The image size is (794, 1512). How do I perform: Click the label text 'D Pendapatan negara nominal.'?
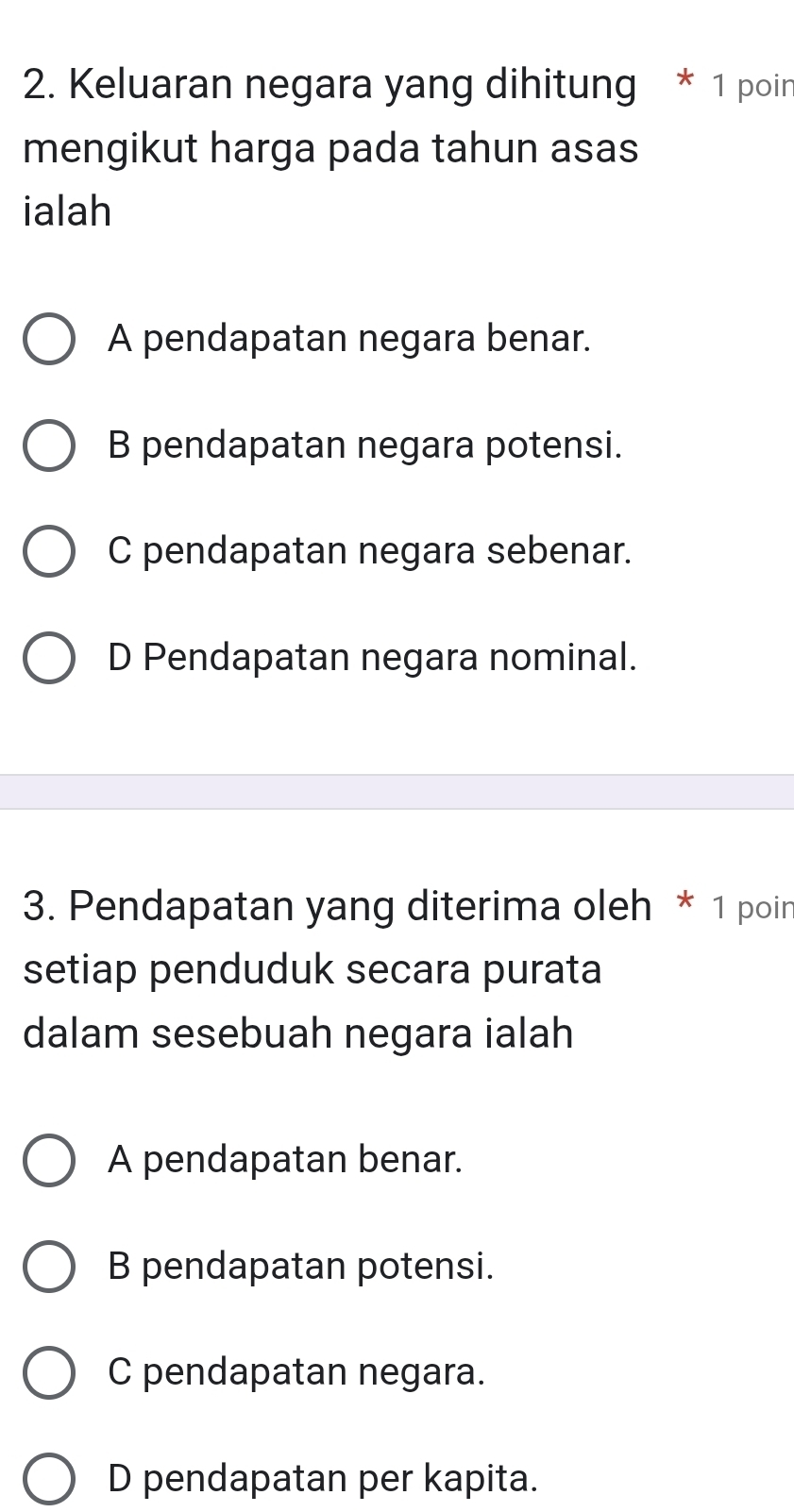point(372,657)
